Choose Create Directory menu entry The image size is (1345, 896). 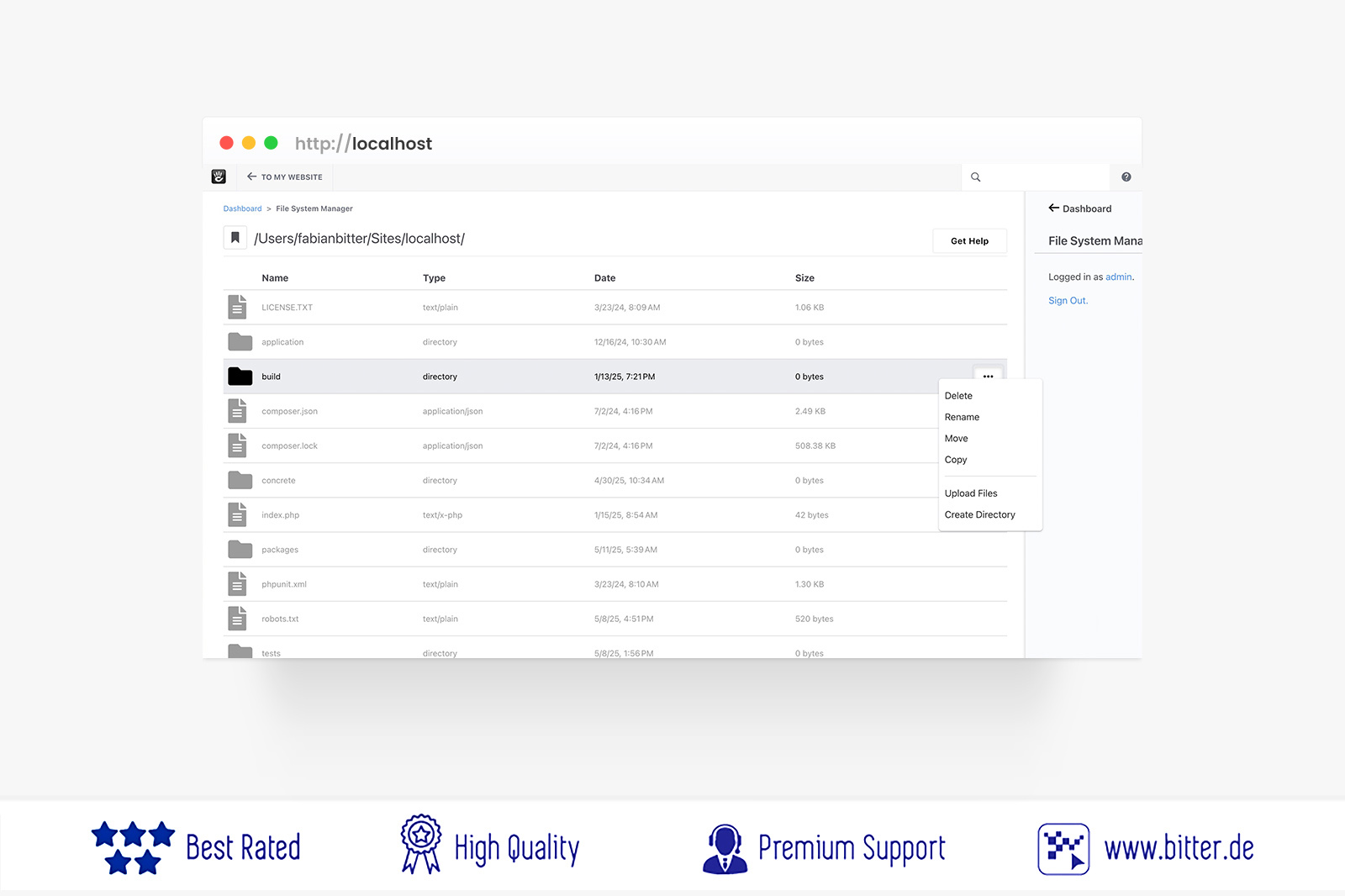coord(979,514)
